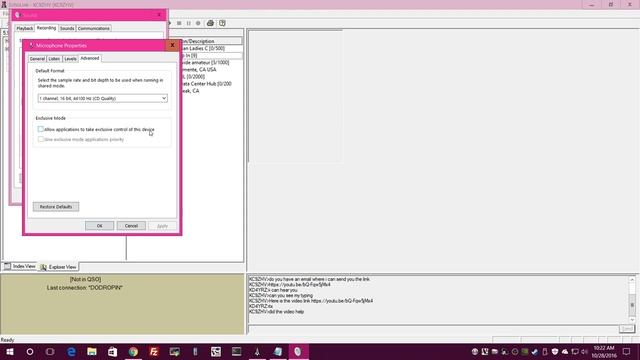Click the EchoLink toolbar print icon
Viewport: 640px width, 360px height.
click(210, 23)
